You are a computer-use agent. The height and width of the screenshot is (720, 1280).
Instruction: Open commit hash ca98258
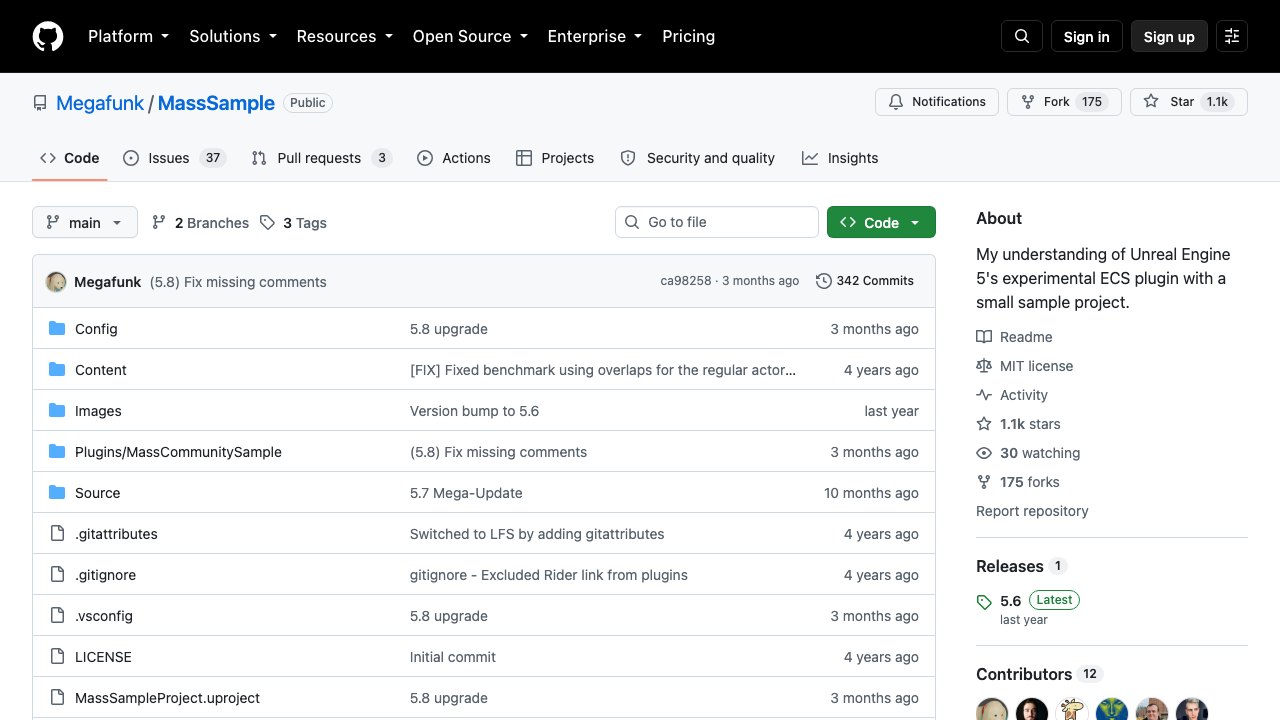point(686,281)
